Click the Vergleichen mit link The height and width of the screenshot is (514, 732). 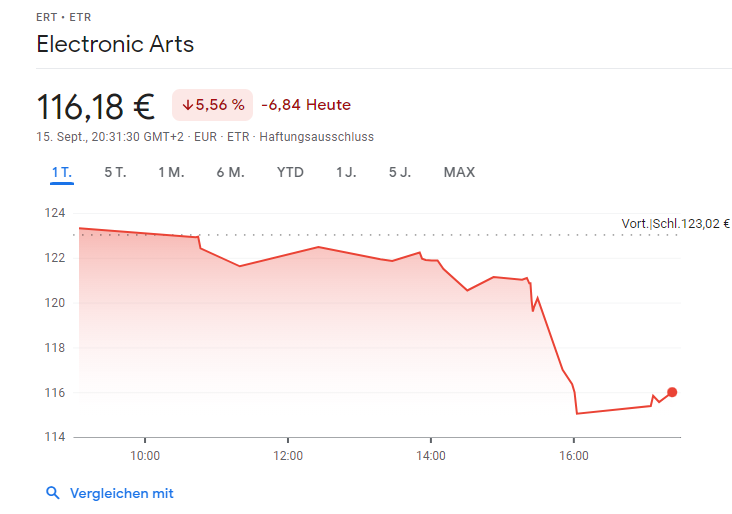tap(121, 493)
